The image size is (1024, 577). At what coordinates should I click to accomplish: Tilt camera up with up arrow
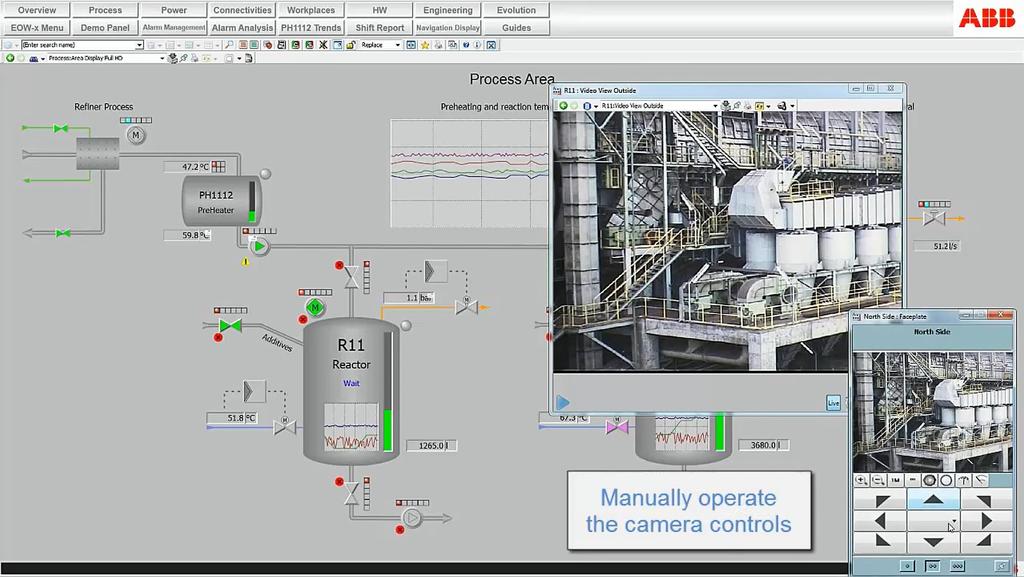933,500
